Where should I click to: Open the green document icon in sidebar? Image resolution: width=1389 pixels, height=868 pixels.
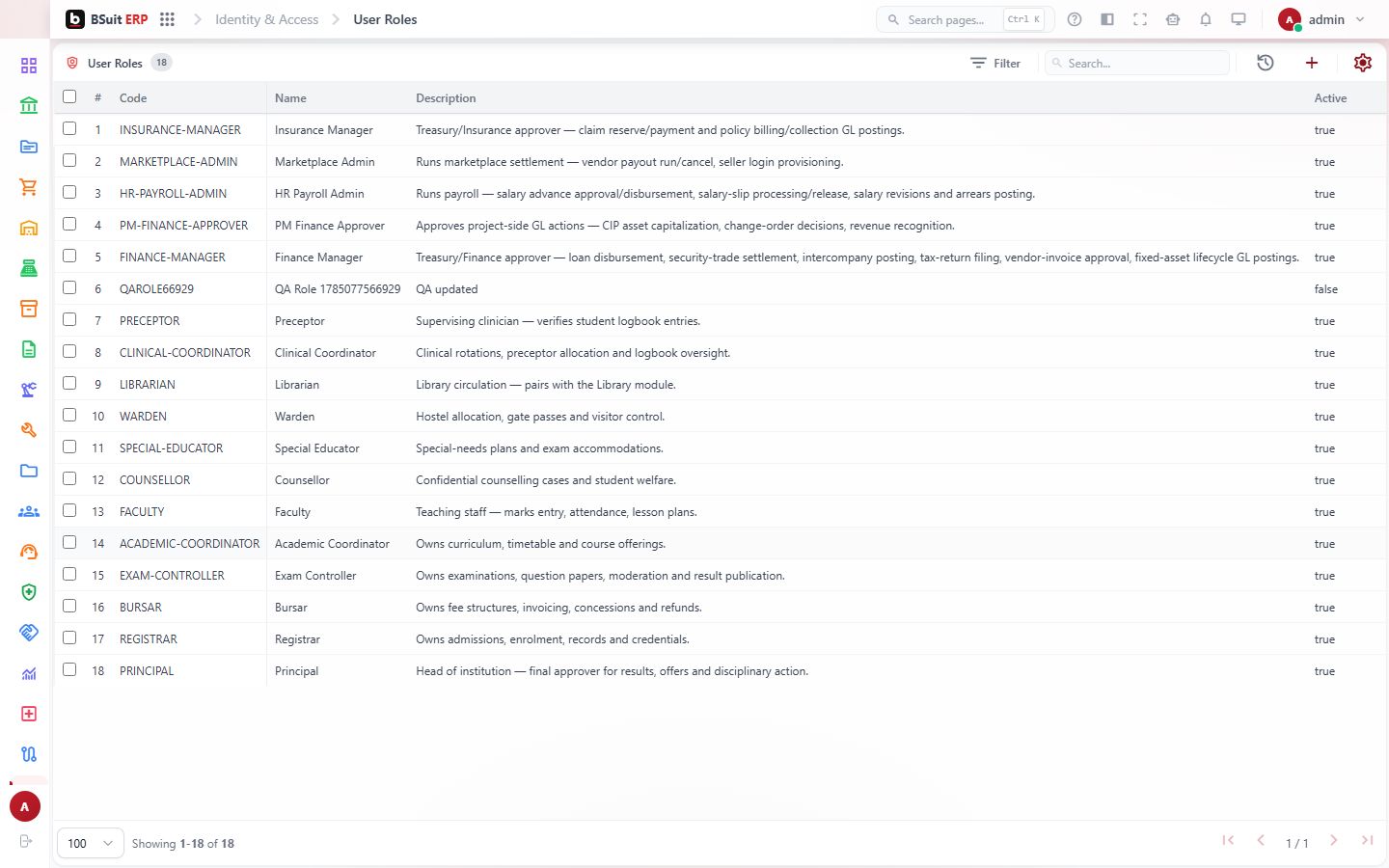tap(29, 349)
